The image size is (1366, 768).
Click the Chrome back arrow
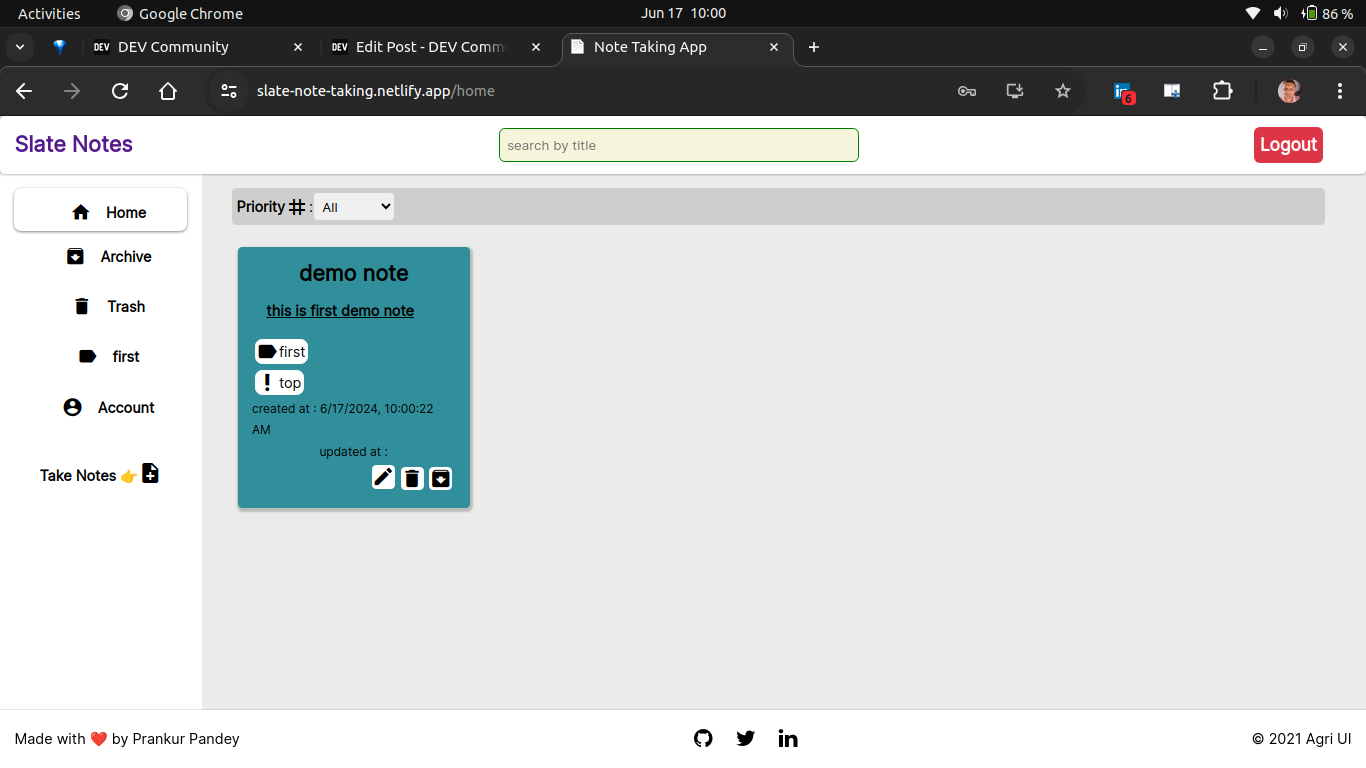(24, 91)
